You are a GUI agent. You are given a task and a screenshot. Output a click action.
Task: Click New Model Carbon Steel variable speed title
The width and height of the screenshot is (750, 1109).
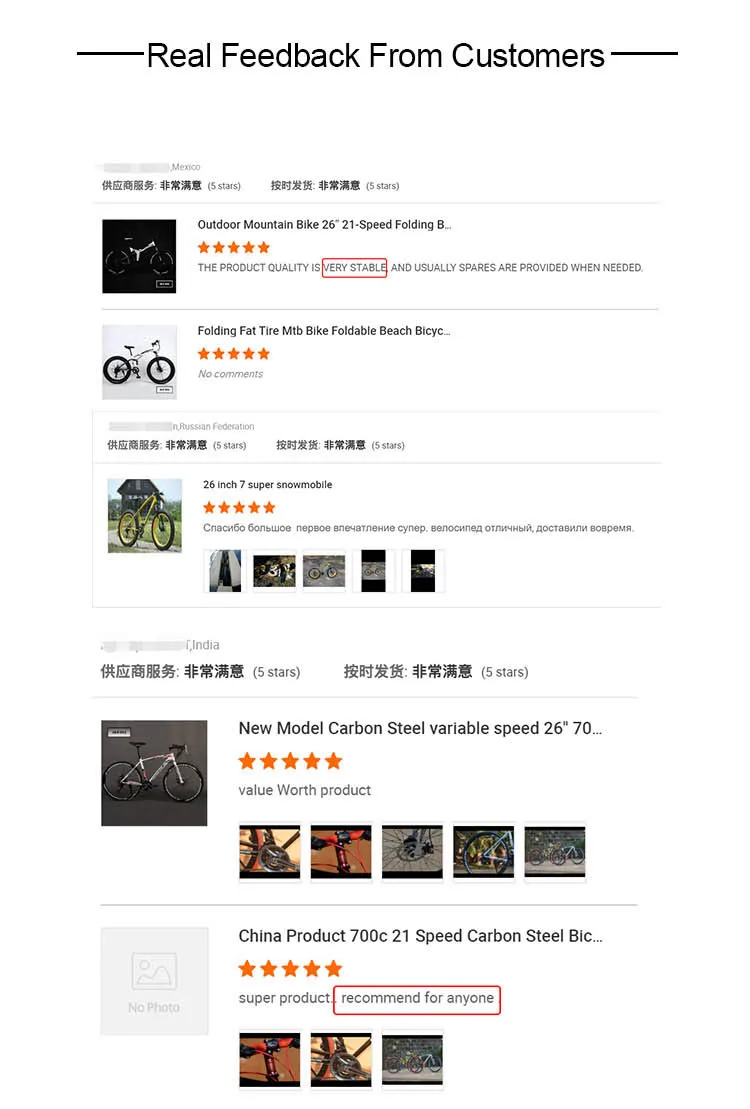(x=420, y=728)
